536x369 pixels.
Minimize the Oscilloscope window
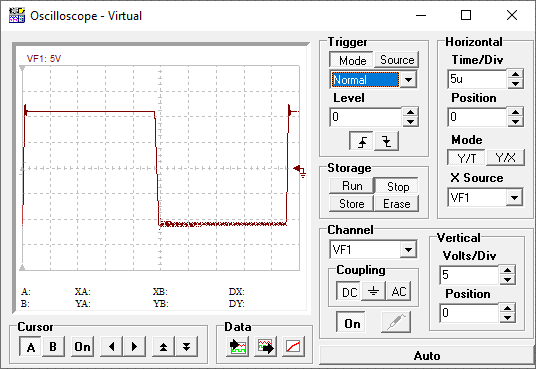(x=421, y=15)
